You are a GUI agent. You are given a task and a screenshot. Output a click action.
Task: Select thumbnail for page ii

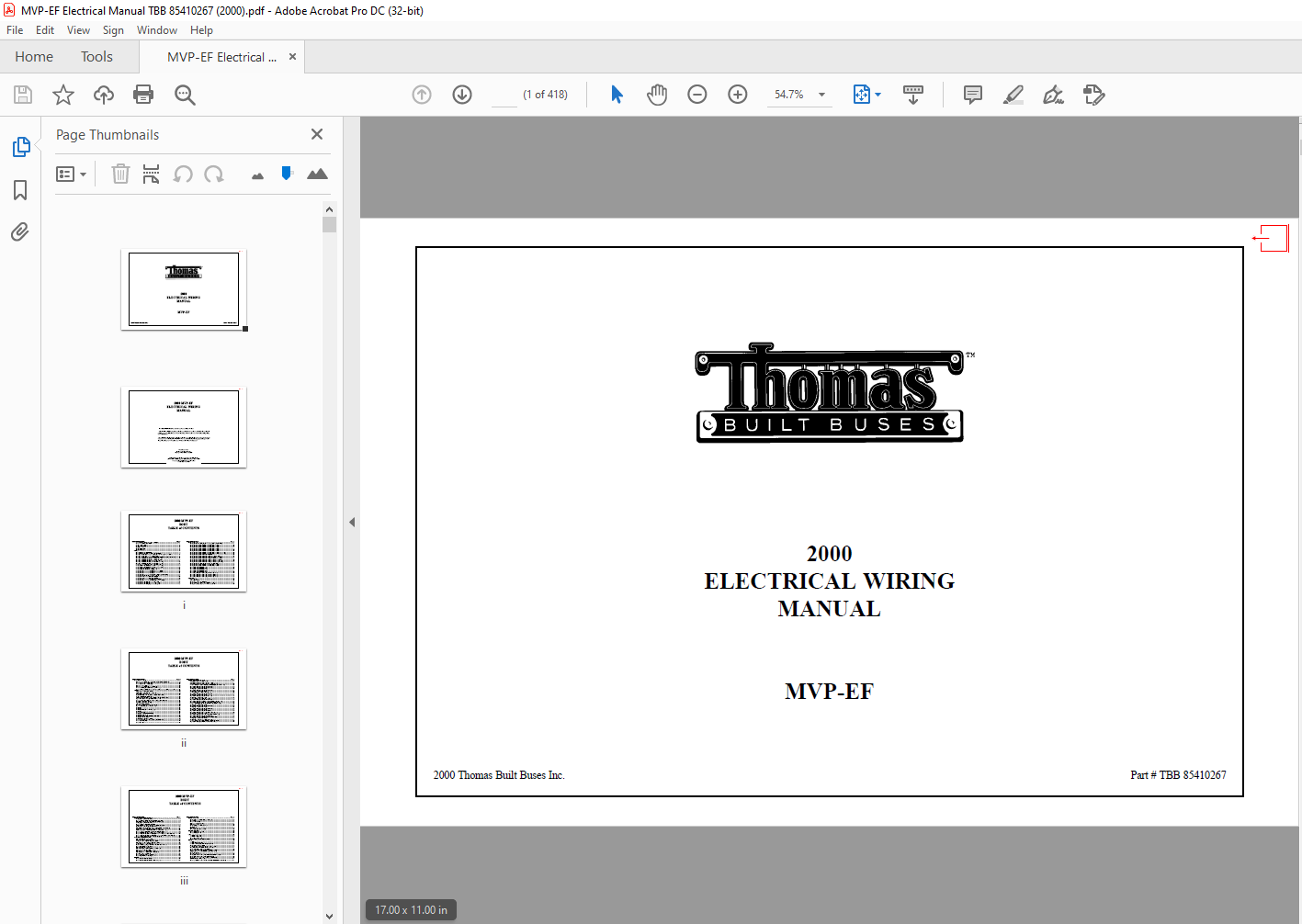click(184, 689)
